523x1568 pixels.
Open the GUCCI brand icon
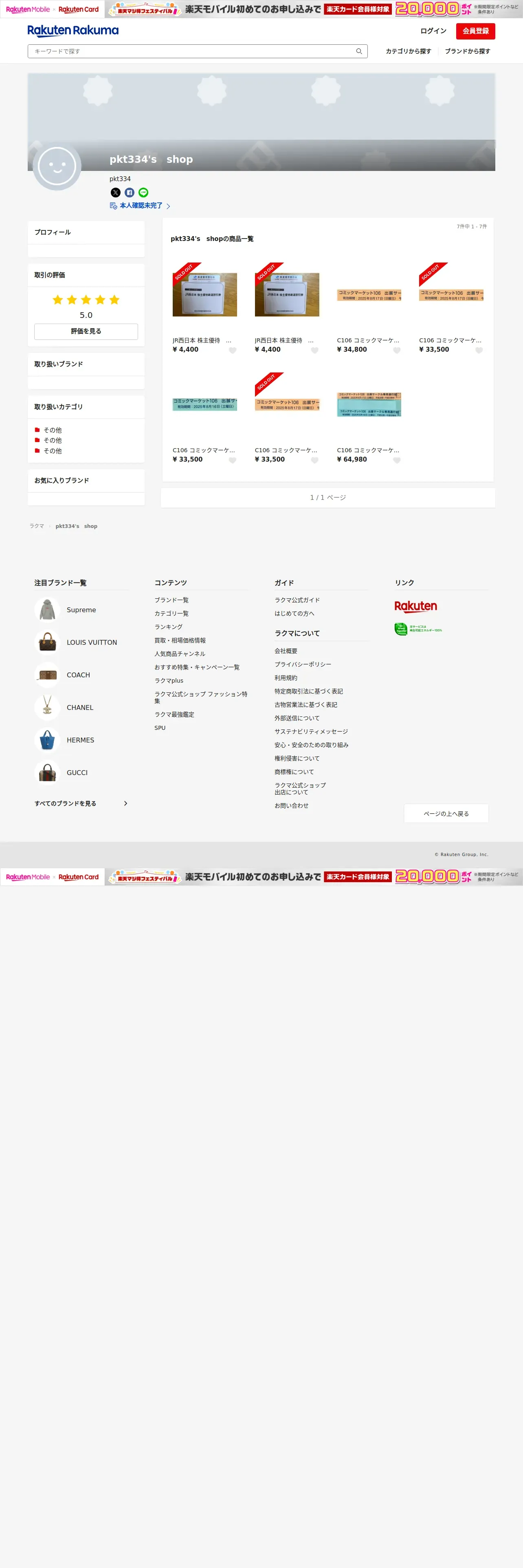point(48,773)
